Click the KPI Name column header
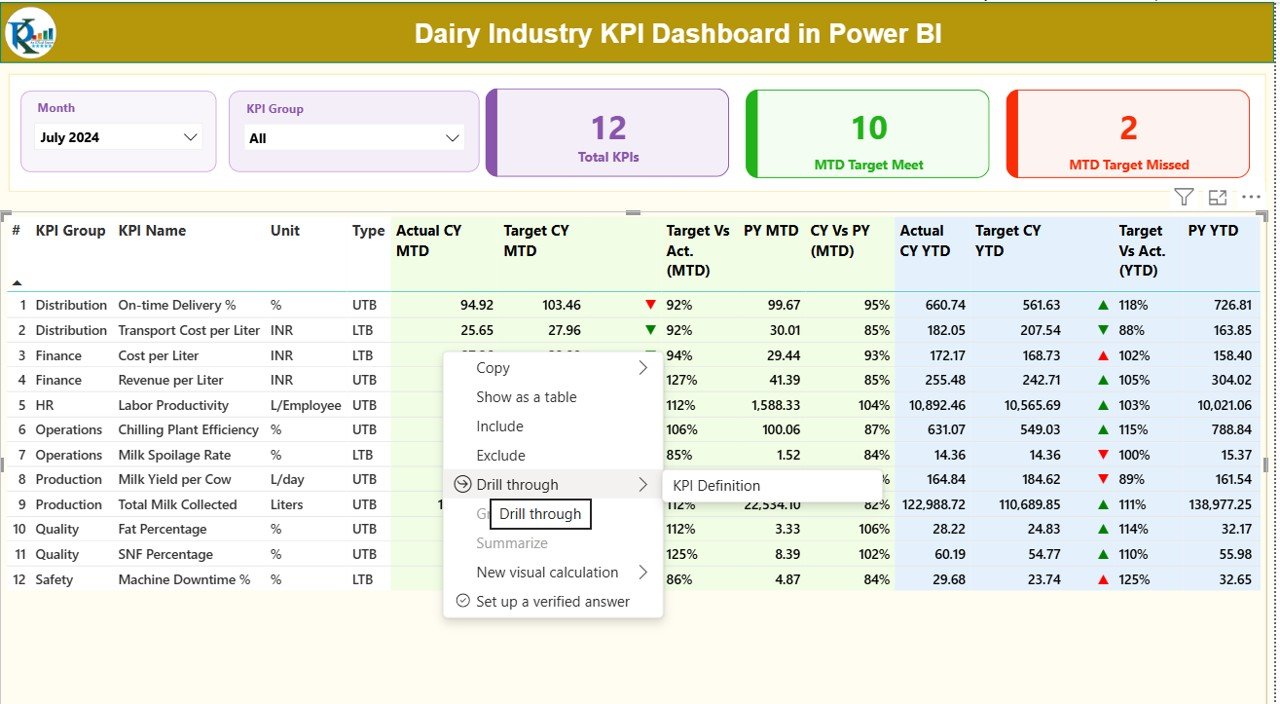 [x=152, y=231]
